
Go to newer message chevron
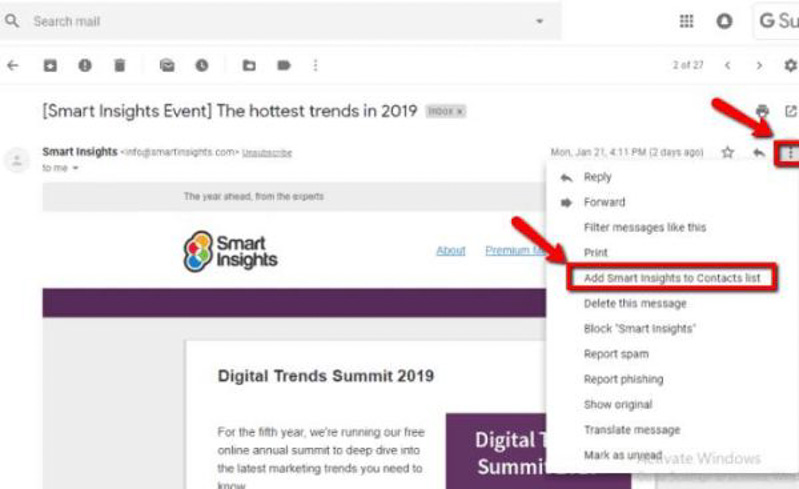tap(728, 65)
